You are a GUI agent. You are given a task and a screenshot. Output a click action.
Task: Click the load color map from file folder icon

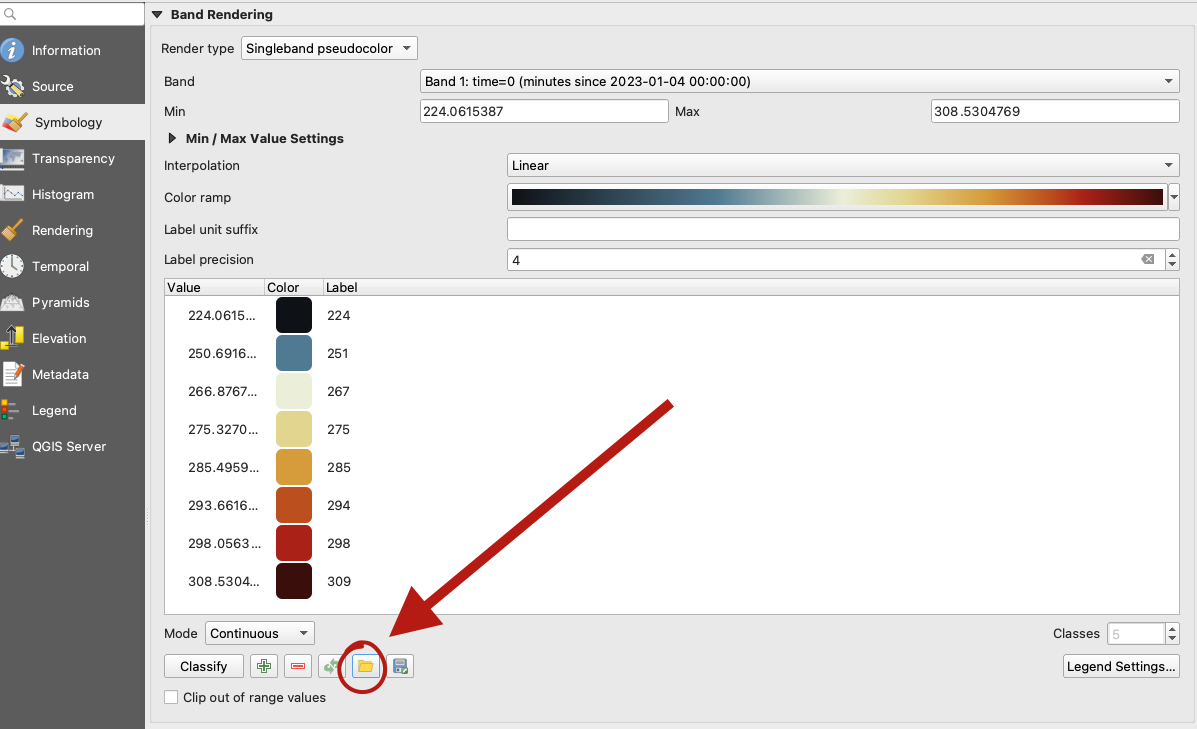click(x=365, y=666)
